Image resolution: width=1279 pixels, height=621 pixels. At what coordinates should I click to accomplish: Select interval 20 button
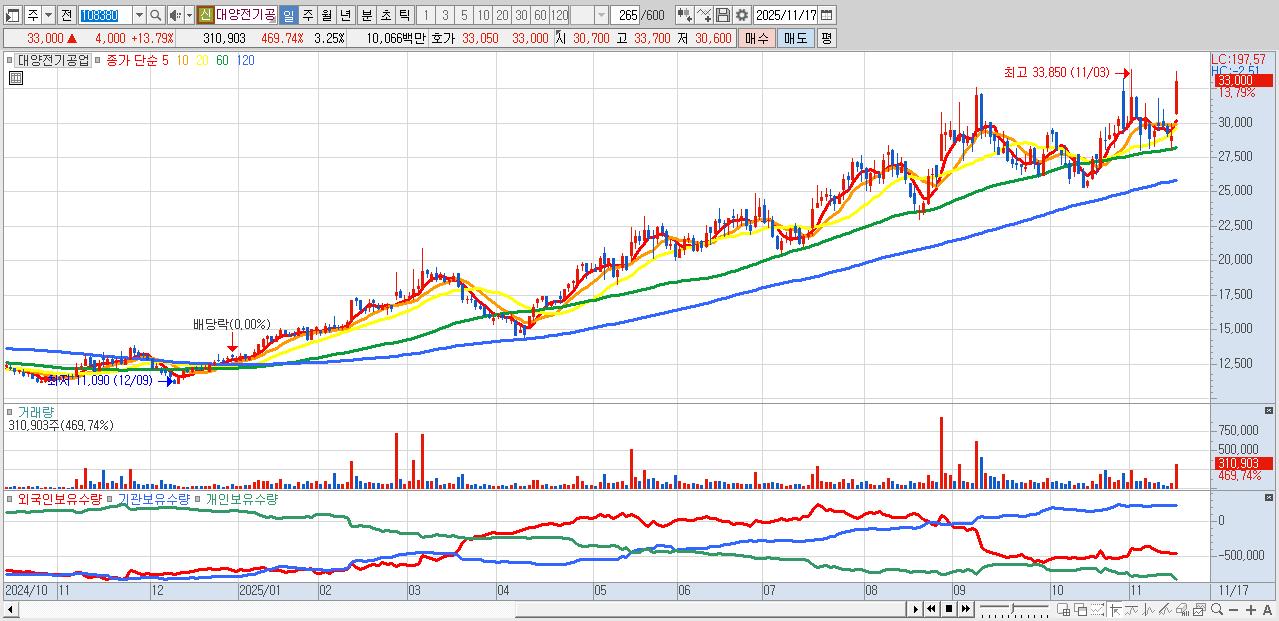click(x=502, y=15)
